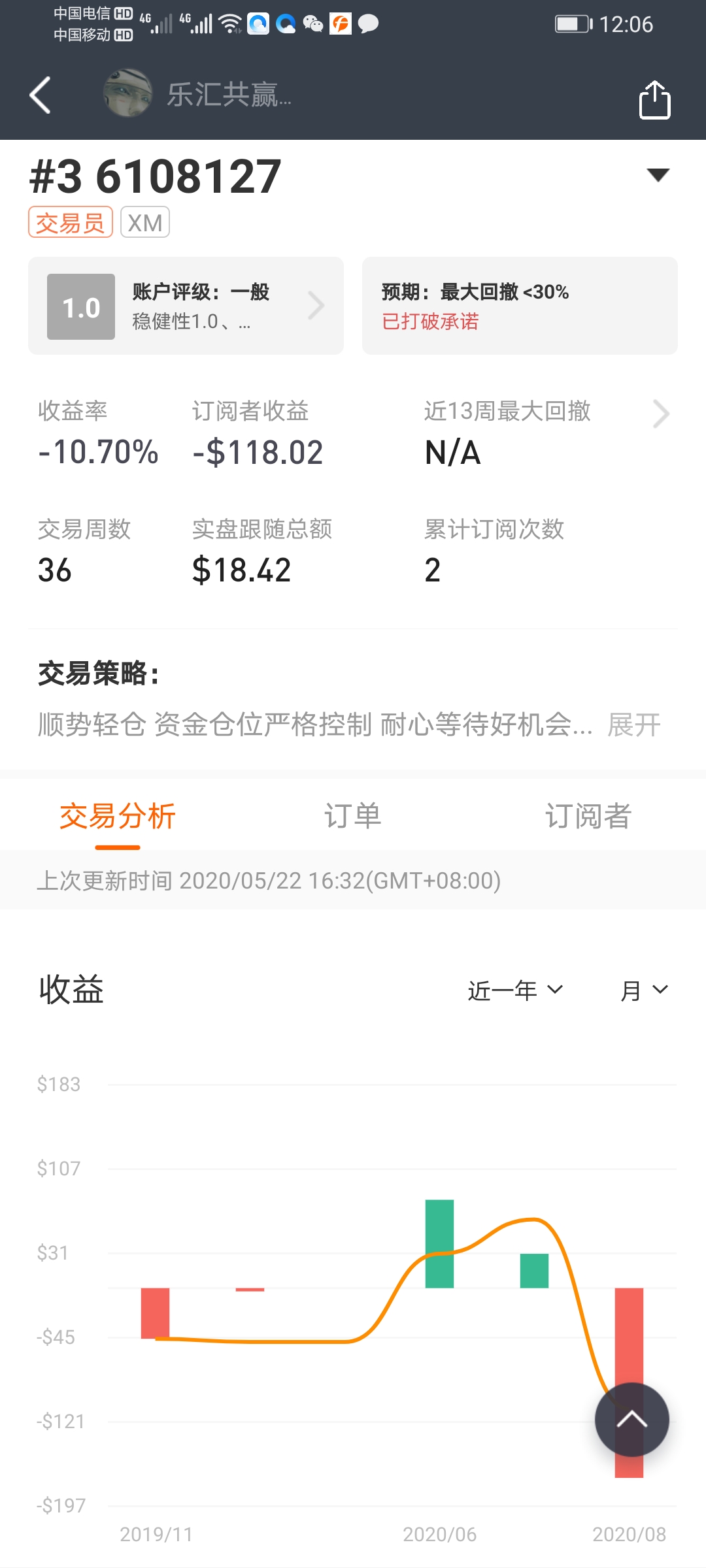The height and width of the screenshot is (1568, 706).
Task: Tap the battery icon in the status bar
Action: [x=573, y=24]
